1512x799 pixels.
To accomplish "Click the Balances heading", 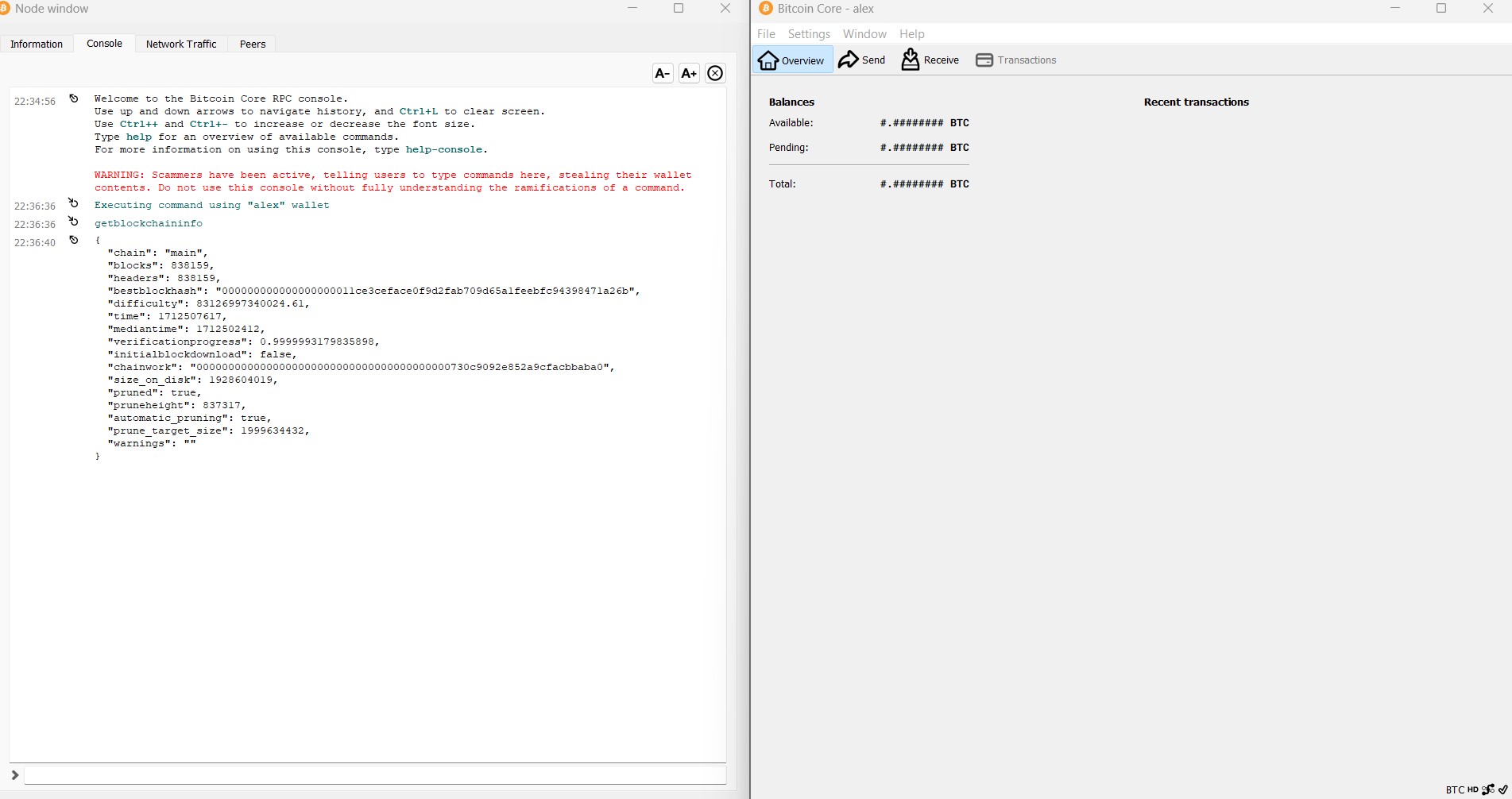I will pyautogui.click(x=791, y=102).
